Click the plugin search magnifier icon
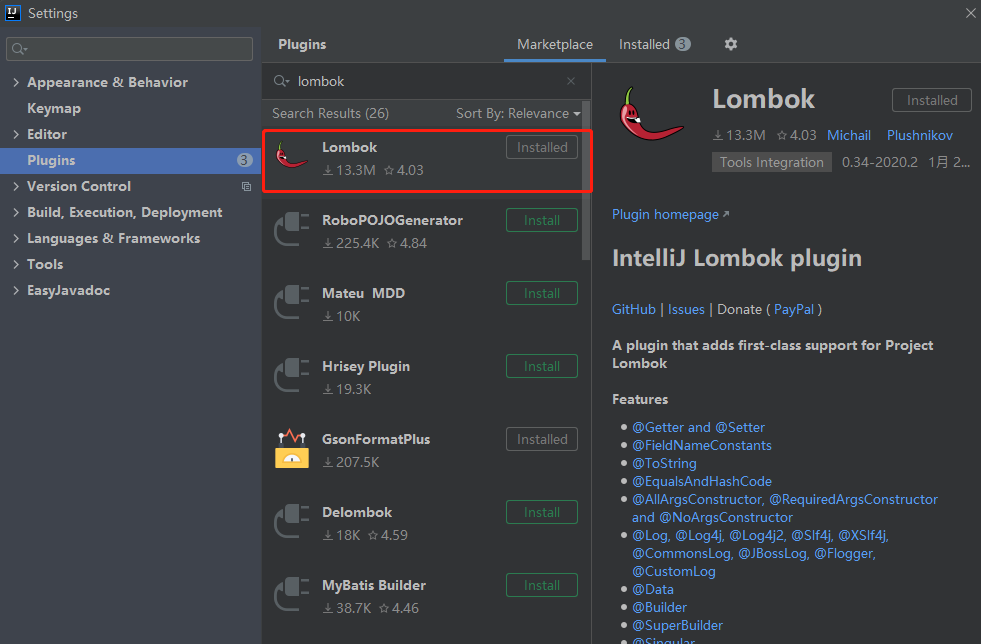The height and width of the screenshot is (644, 981). point(282,81)
